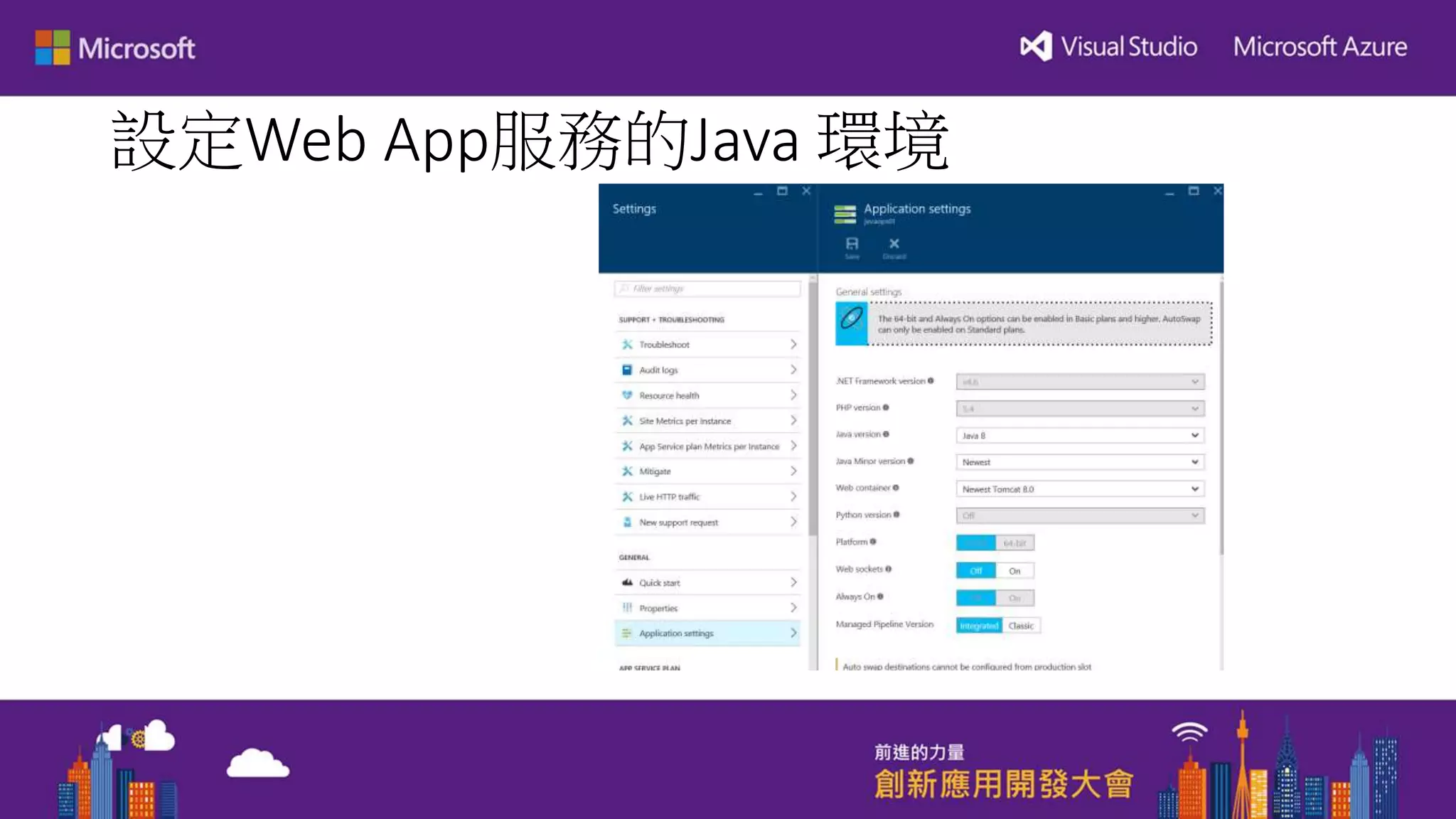Maximize the Settings blade
The height and width of the screenshot is (819, 1456).
click(782, 191)
